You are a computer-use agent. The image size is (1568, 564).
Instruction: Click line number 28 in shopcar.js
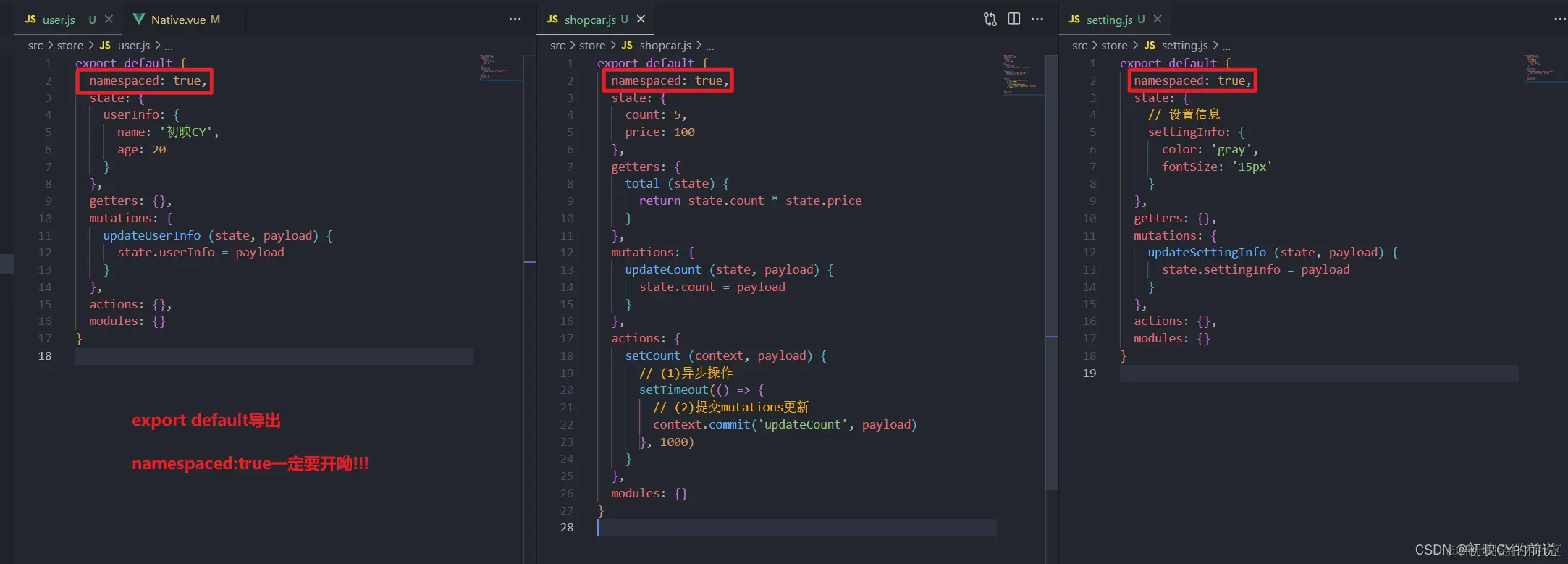tap(567, 527)
